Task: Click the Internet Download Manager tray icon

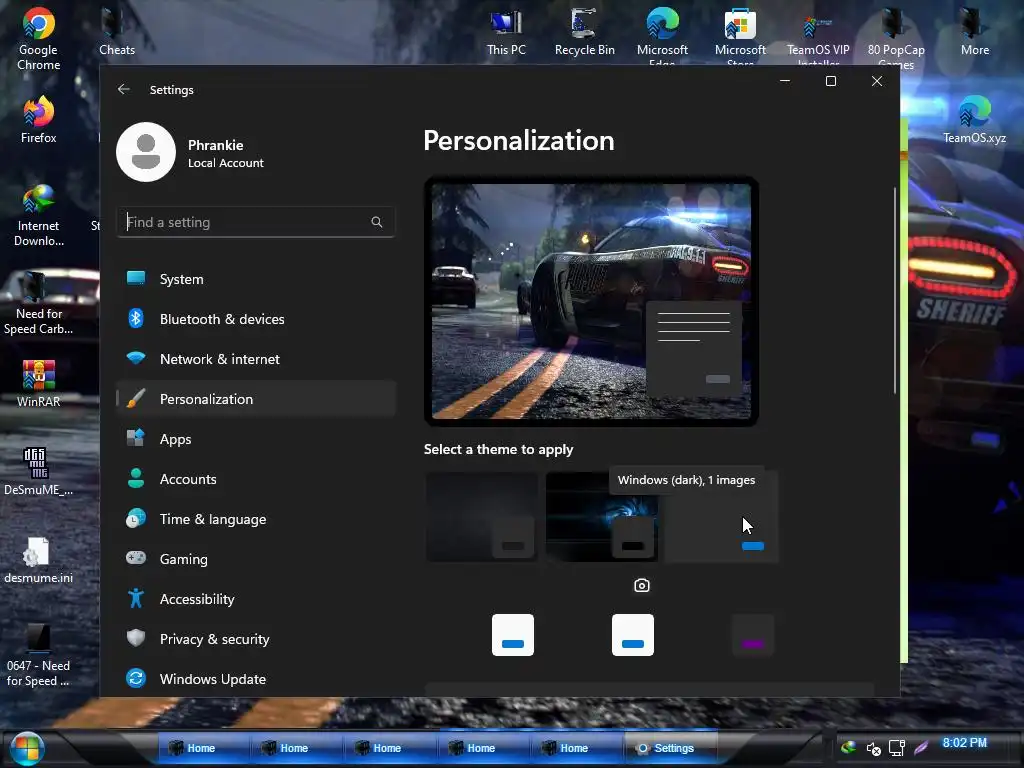Action: 848,748
